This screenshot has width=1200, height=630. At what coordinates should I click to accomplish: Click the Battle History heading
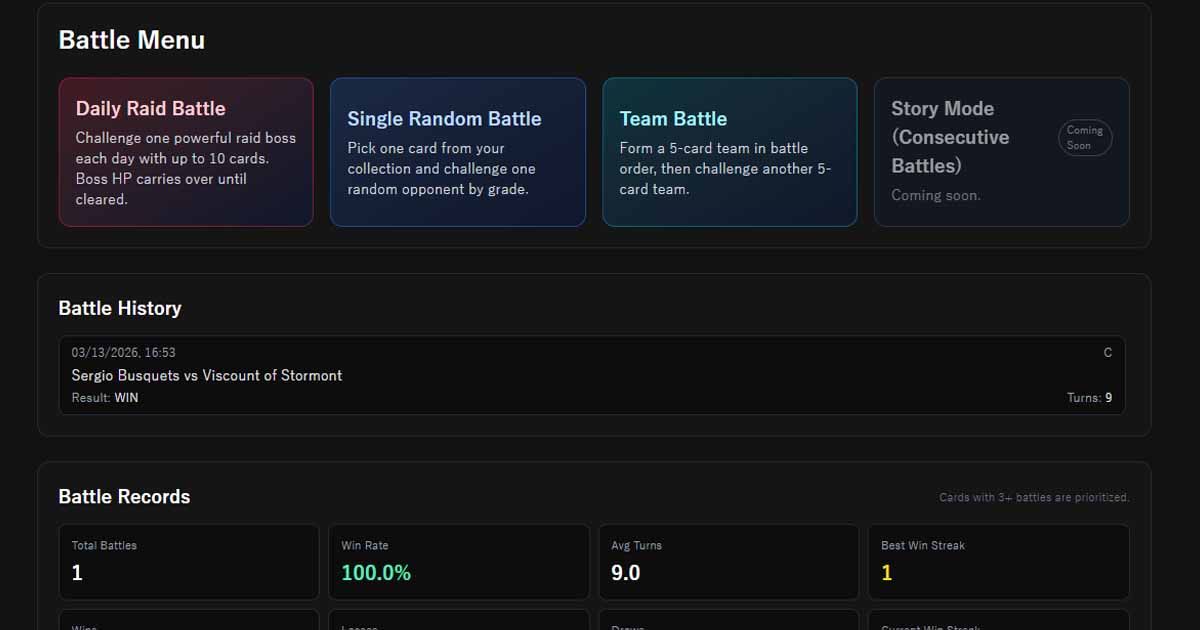(120, 308)
